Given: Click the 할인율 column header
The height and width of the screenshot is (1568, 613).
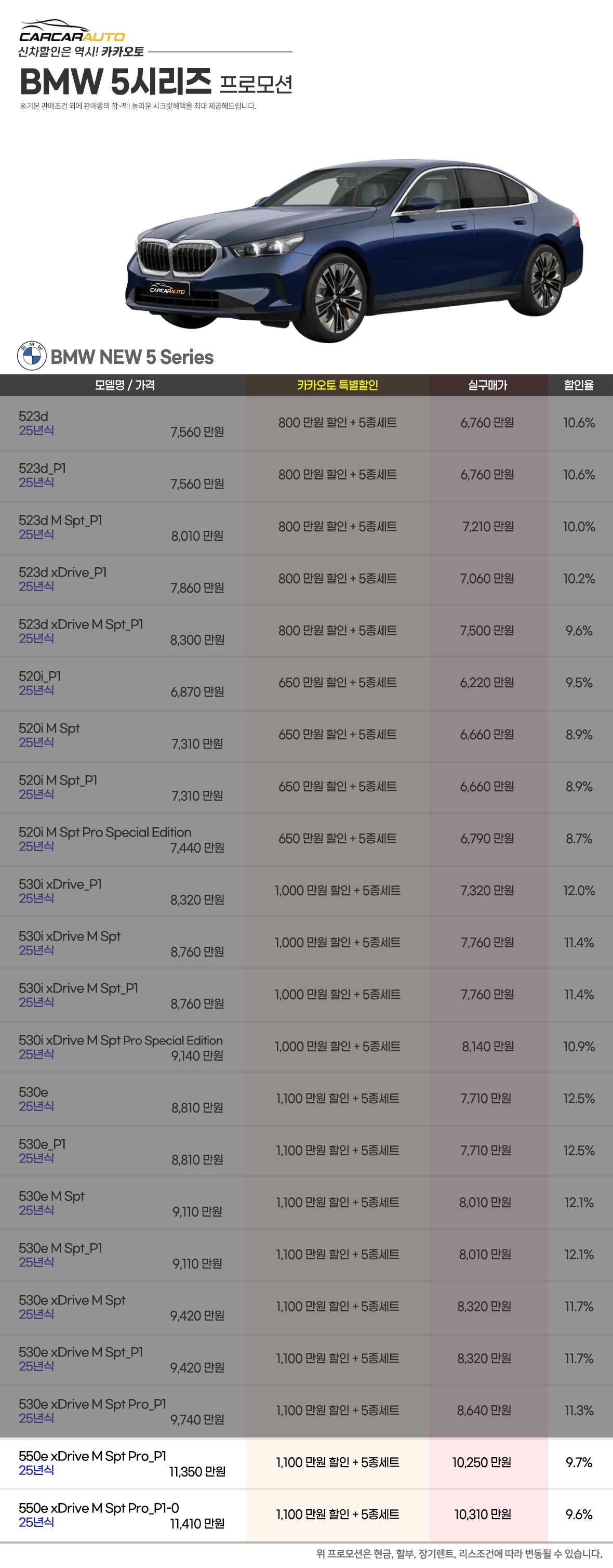Looking at the screenshot, I should 579,385.
